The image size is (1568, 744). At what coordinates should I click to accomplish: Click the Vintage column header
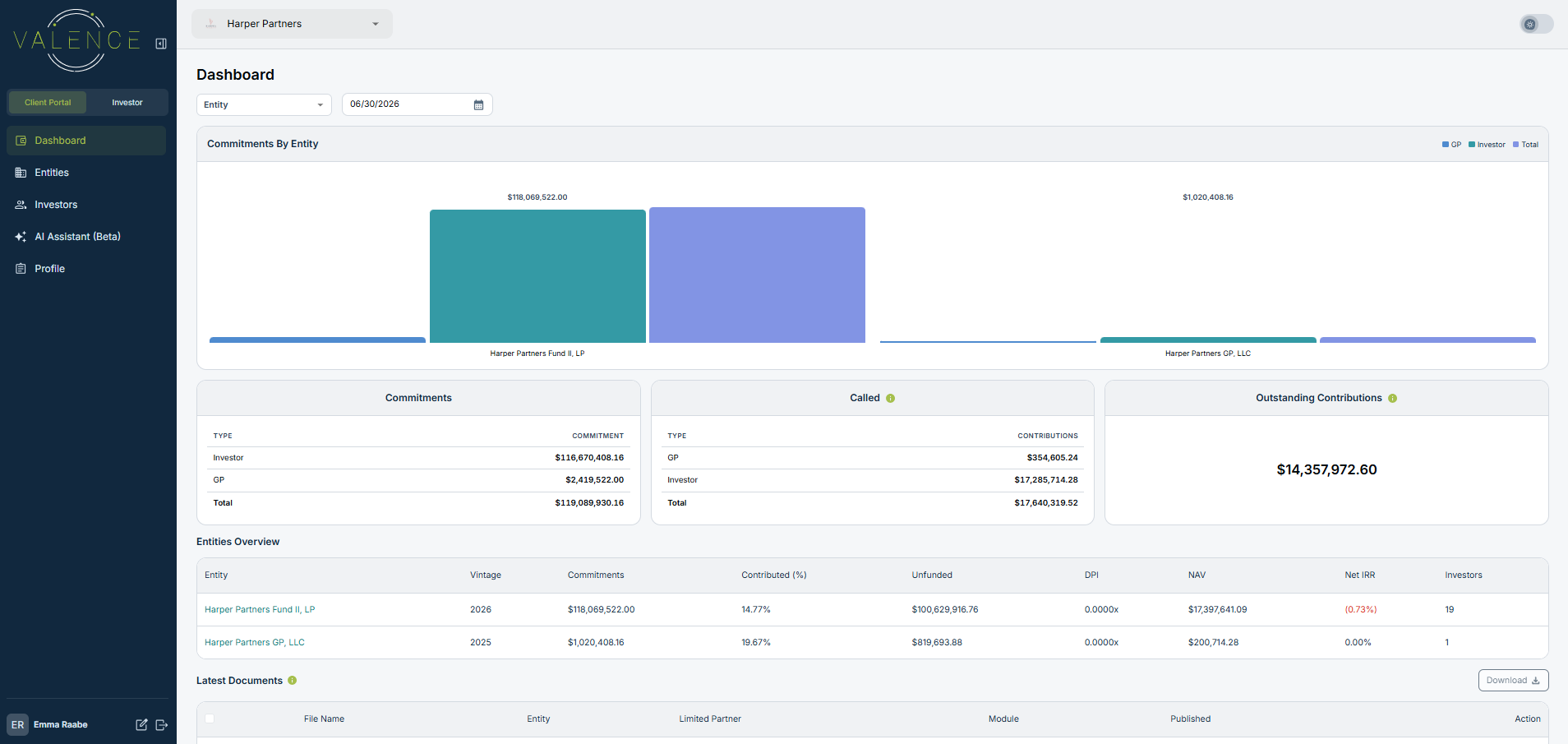point(486,575)
